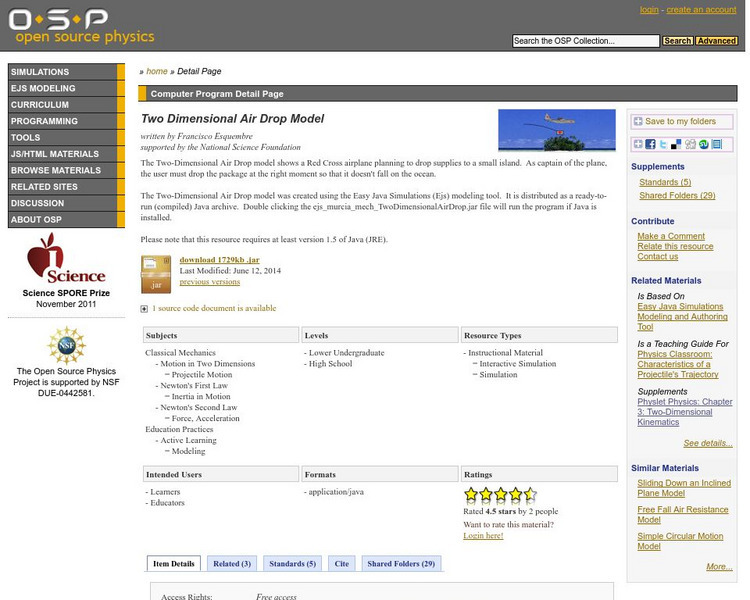This screenshot has height=600, width=750.
Task: Open the Cite tab
Action: [342, 564]
